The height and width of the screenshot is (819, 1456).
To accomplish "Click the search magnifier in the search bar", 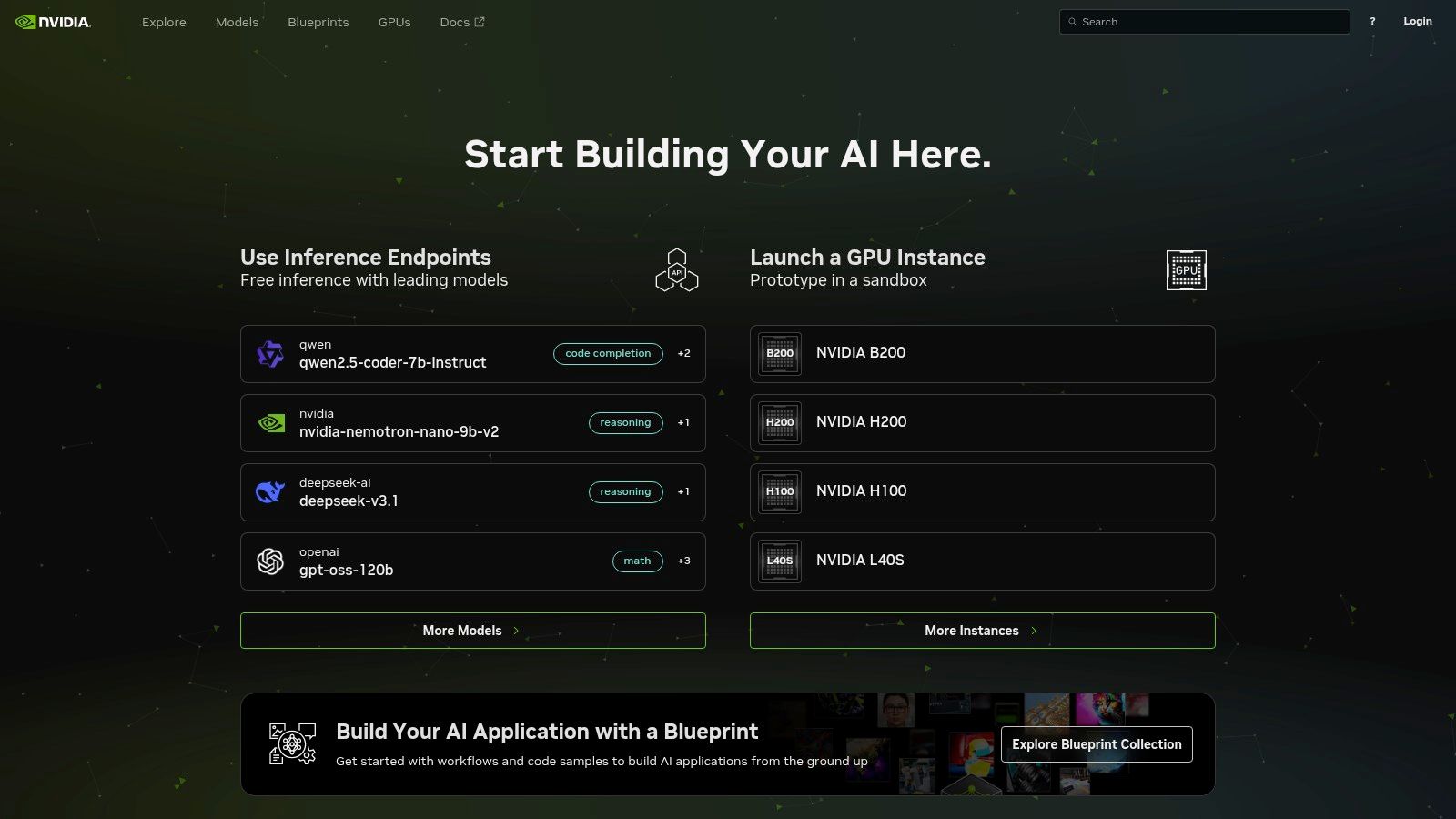I will [x=1073, y=21].
